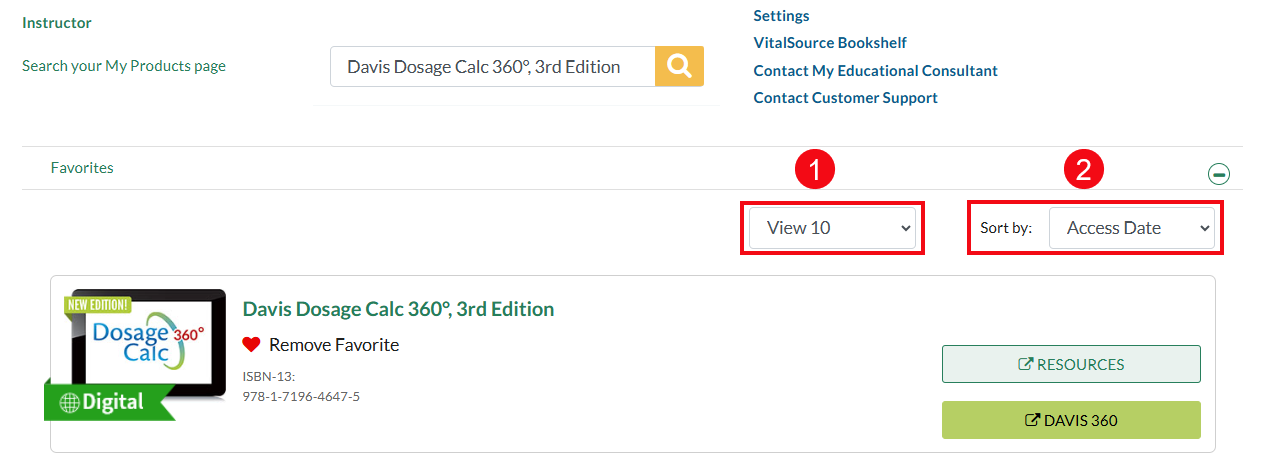Open VitalSource Bookshelf link
Image resolution: width=1282 pixels, height=461 pixels.
[x=830, y=43]
